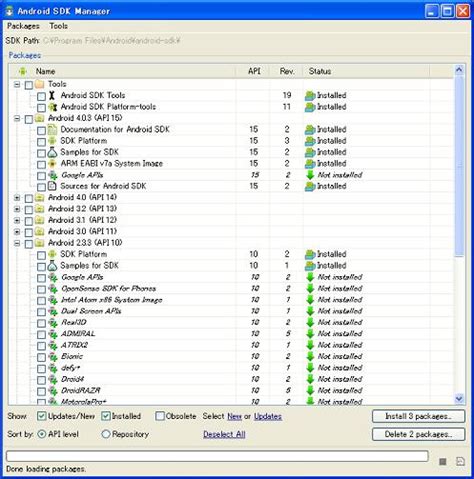Expand the Android 3.2 (API 13) group
Viewport: 474px width, 479px height.
[x=17, y=209]
